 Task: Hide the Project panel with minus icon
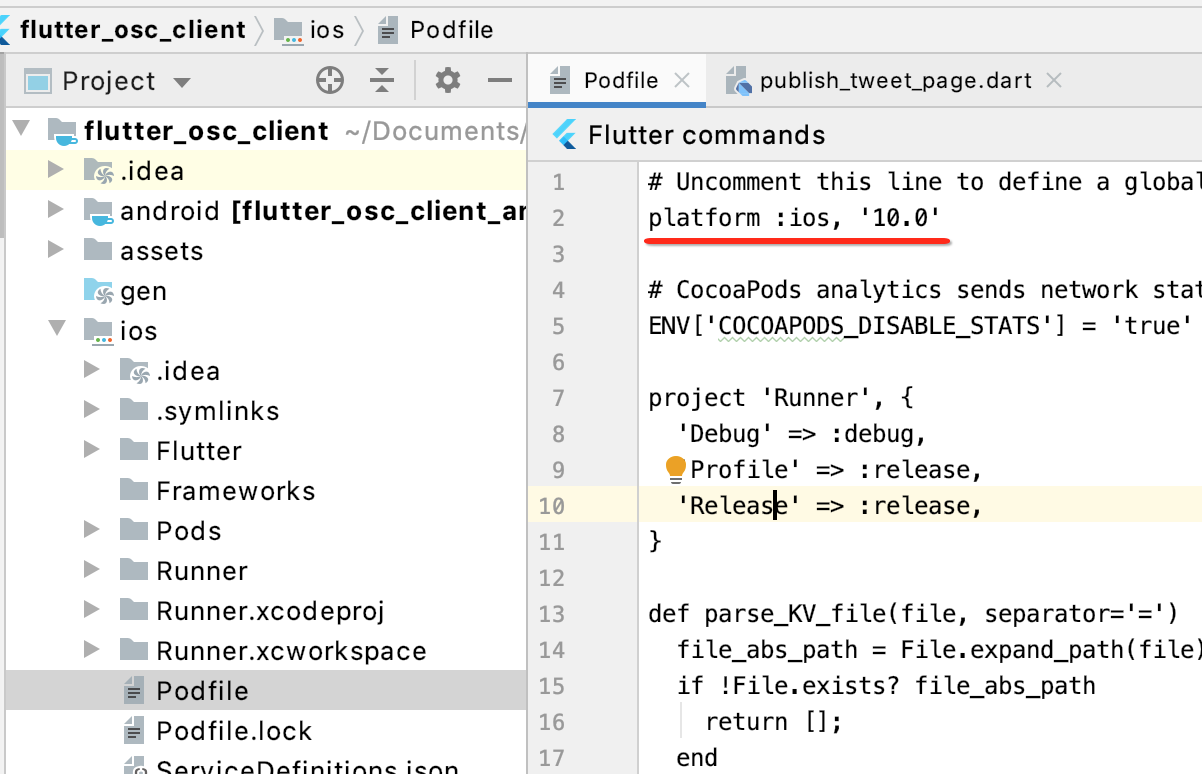(499, 81)
